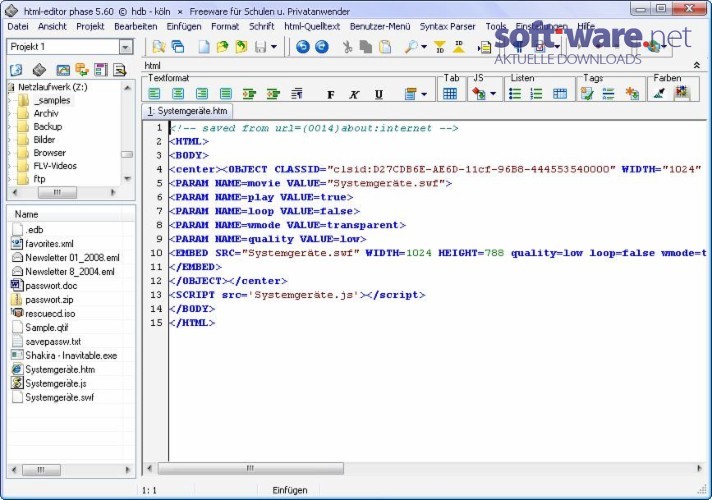Open the Benutzer-Menü menu
Screen dimensions: 712x500
pyautogui.click(x=380, y=26)
